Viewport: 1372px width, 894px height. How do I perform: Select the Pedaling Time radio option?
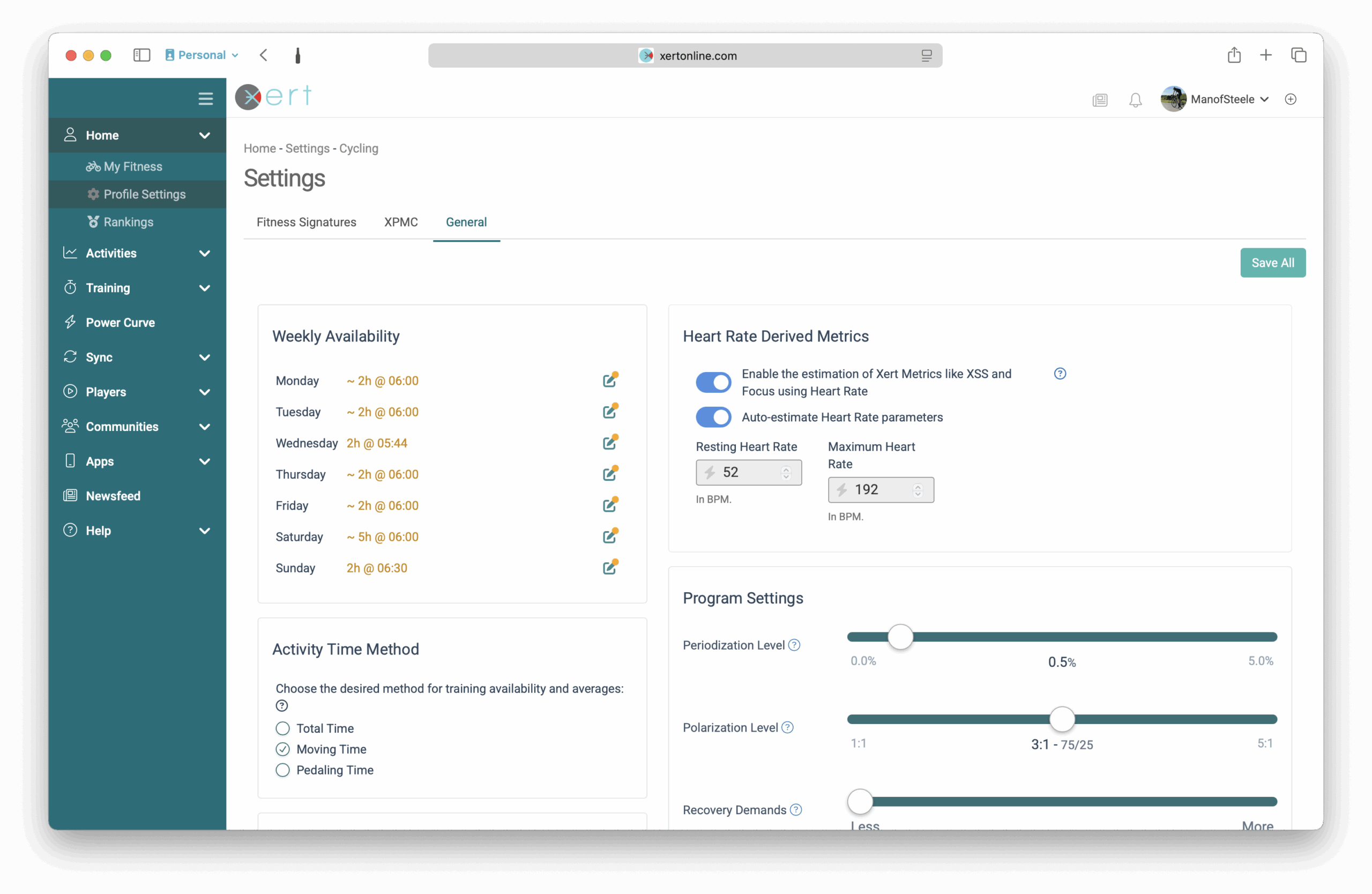282,770
